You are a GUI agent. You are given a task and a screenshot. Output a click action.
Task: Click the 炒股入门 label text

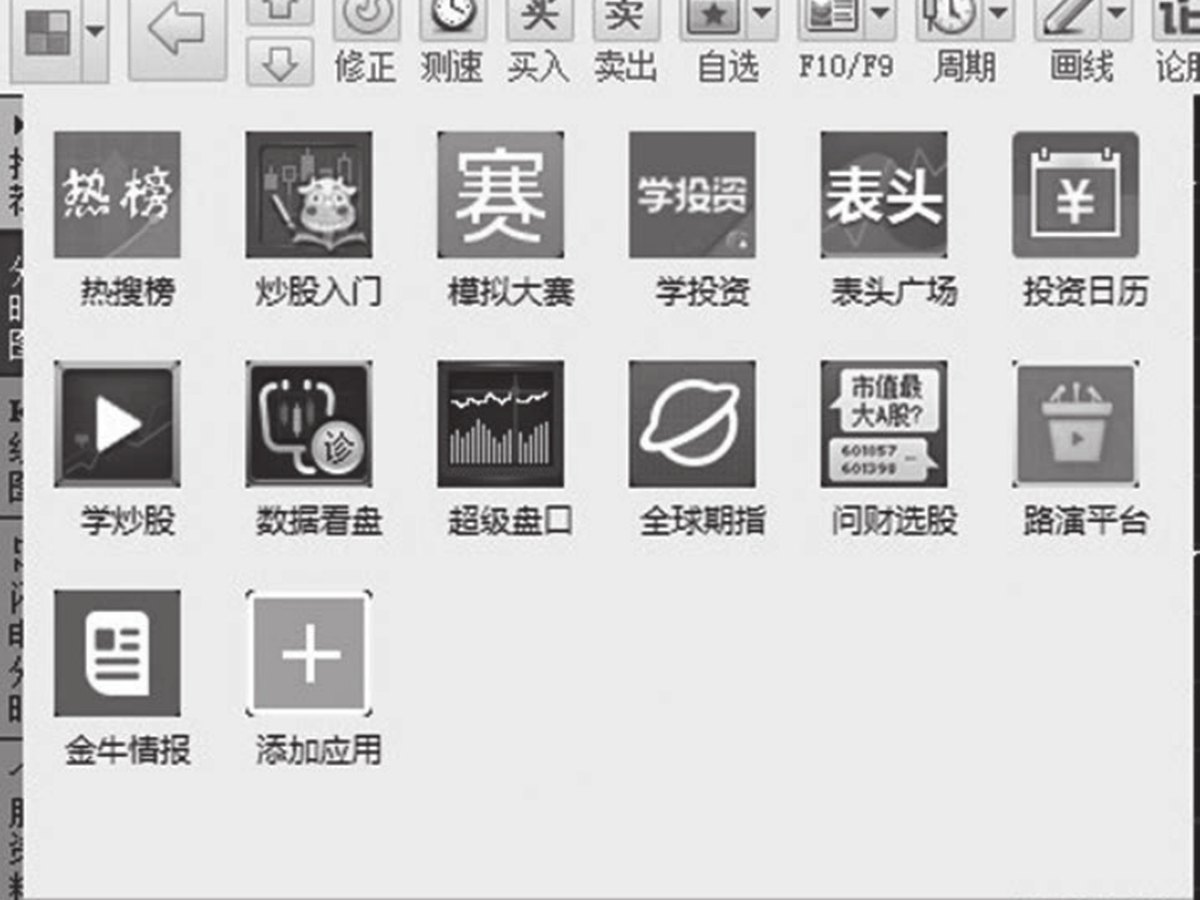click(318, 292)
